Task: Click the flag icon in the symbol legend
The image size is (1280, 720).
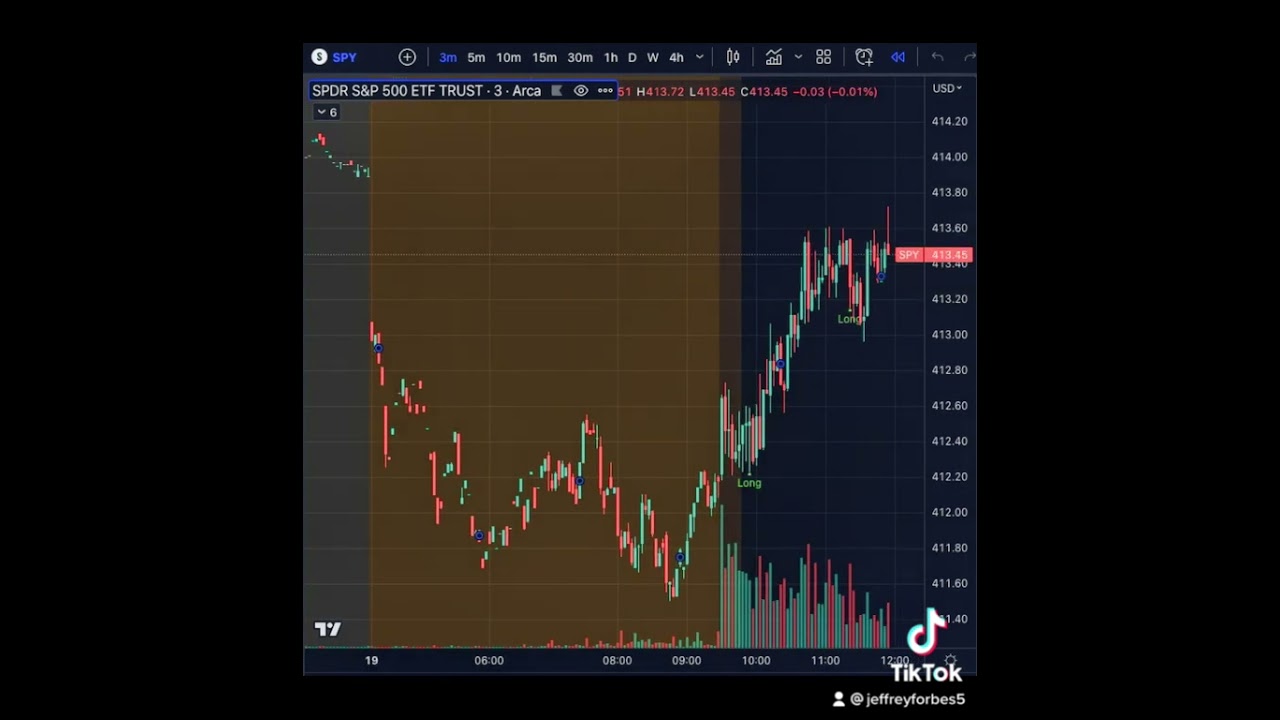Action: 557,91
